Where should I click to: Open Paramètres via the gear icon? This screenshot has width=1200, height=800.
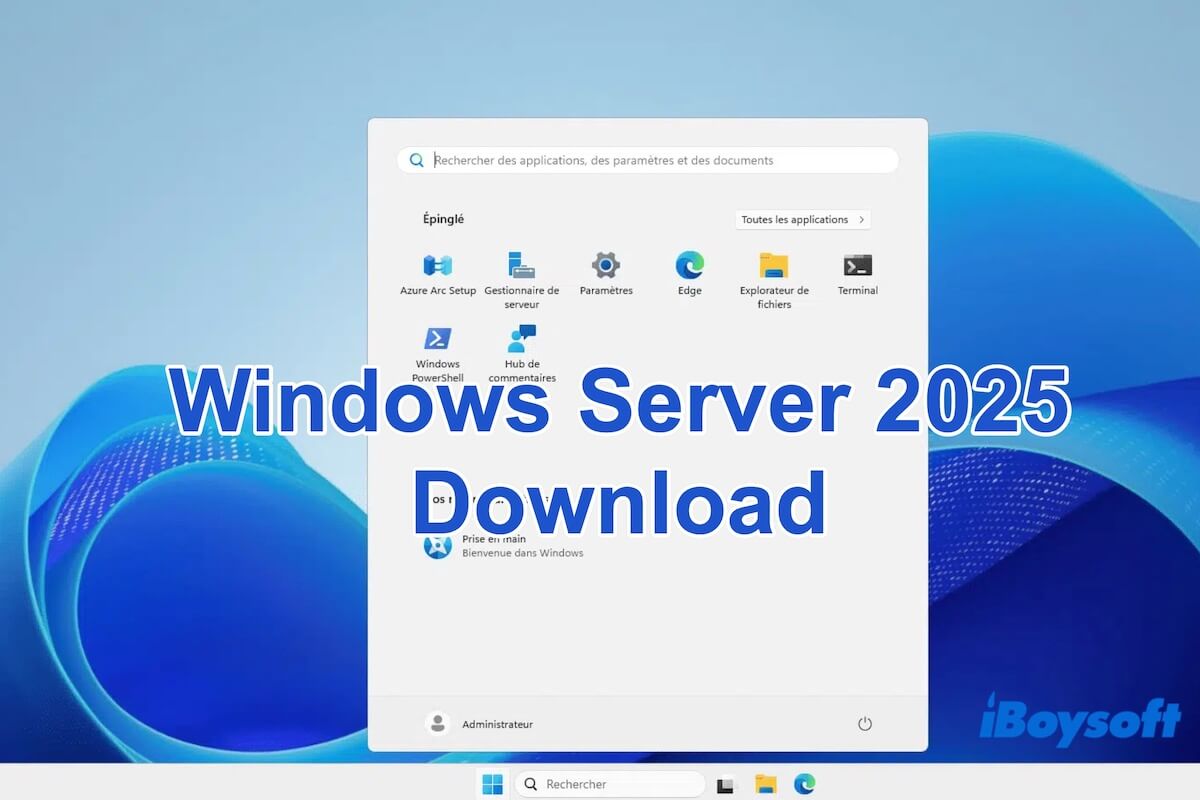point(605,267)
